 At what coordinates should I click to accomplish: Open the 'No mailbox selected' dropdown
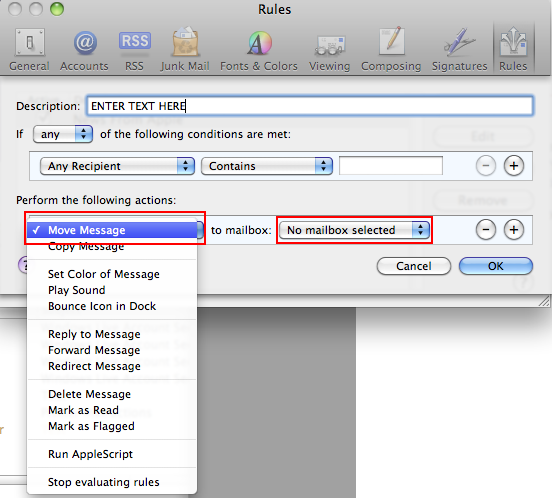point(354,230)
